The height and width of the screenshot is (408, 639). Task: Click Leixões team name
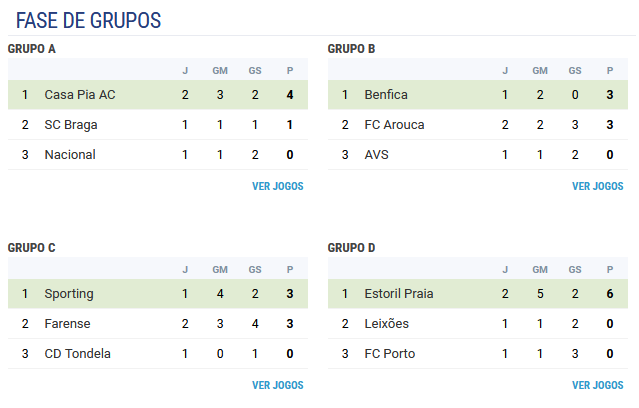(386, 324)
